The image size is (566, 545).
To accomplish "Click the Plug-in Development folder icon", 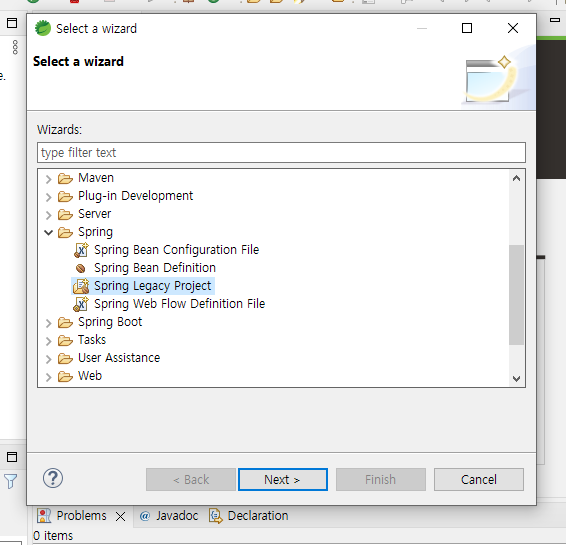I will (x=65, y=196).
